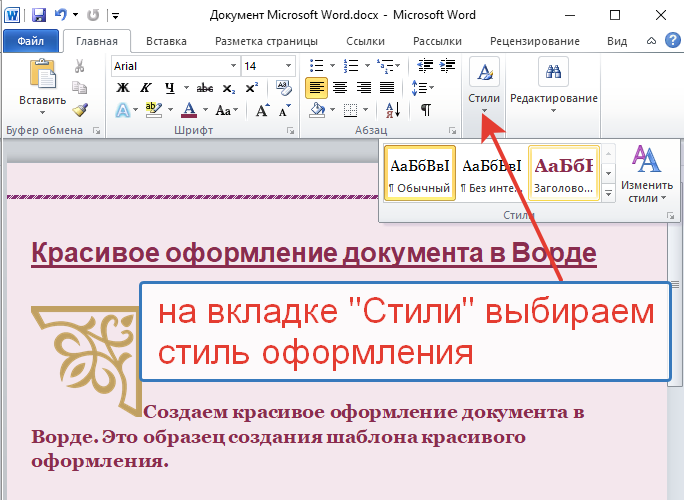Go to the Ссылки tab
Image resolution: width=684 pixels, height=500 pixels.
point(365,41)
